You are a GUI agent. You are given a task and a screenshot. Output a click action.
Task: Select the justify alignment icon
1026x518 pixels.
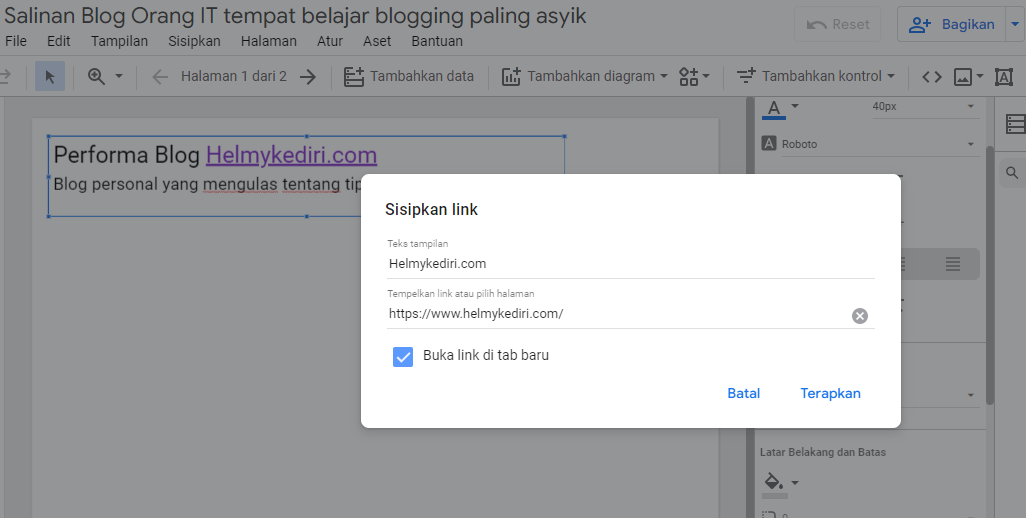[x=953, y=264]
